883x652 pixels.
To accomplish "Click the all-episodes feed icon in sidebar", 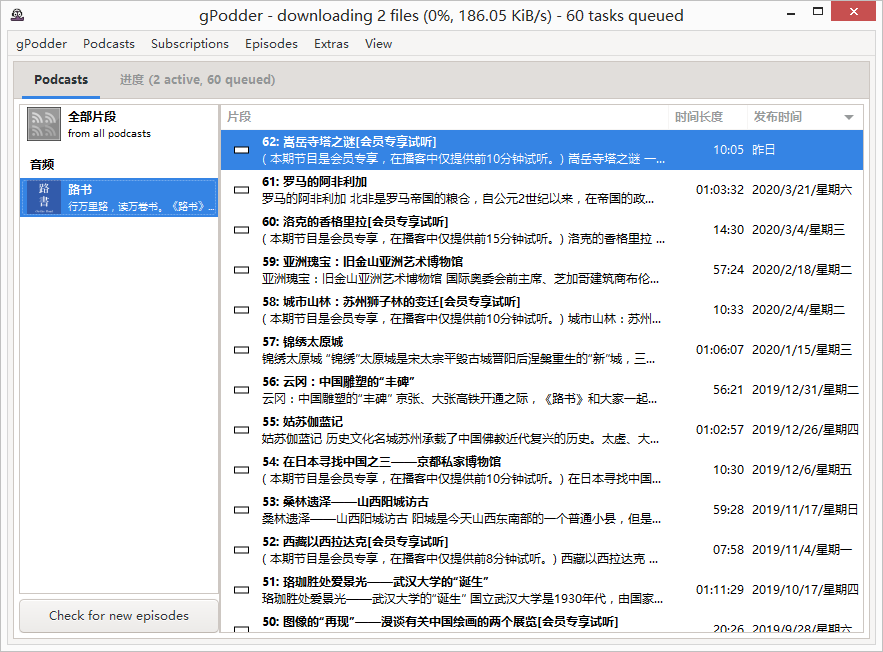I will 43,124.
